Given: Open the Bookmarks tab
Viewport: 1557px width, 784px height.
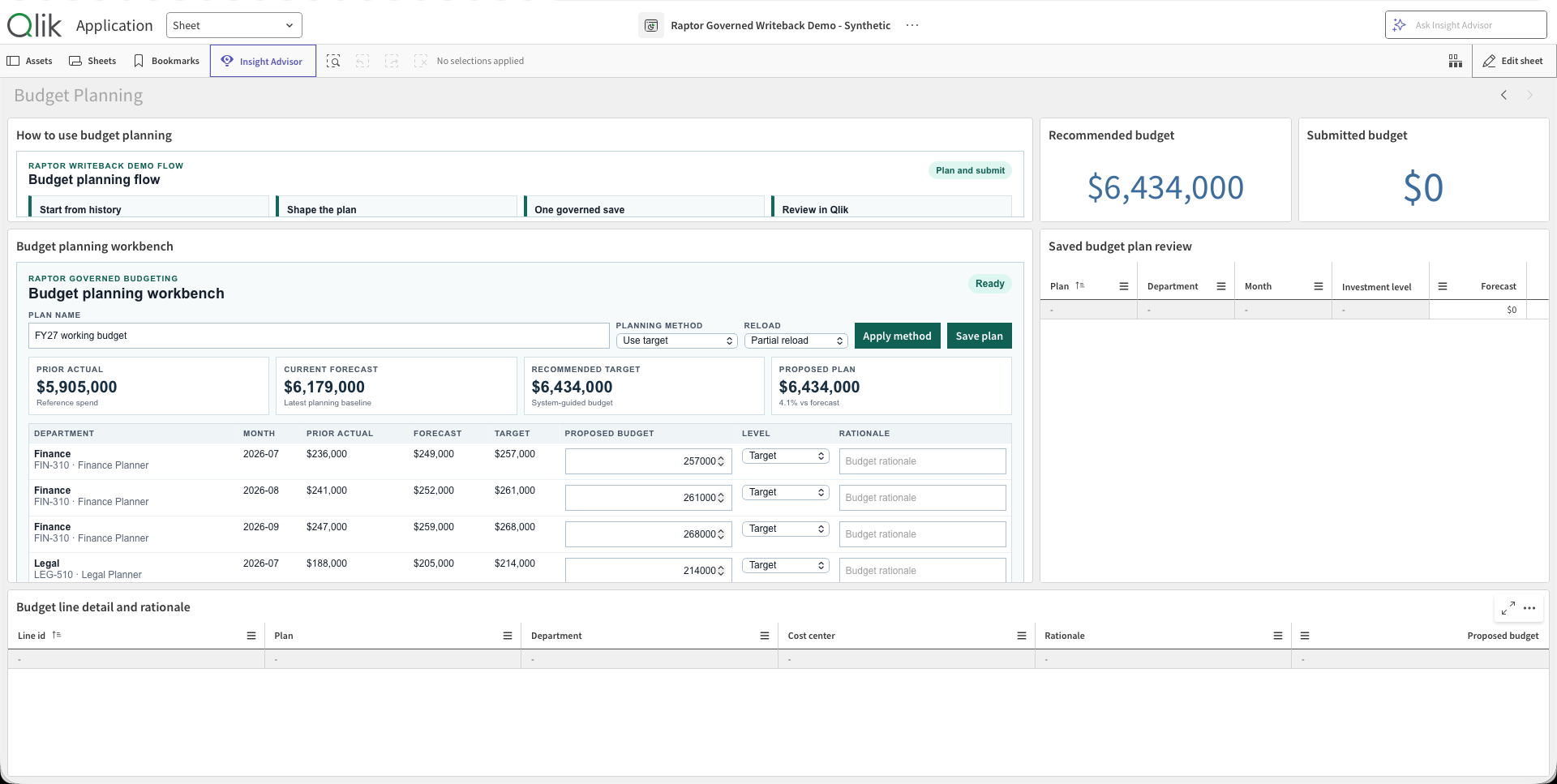Looking at the screenshot, I should (x=166, y=61).
